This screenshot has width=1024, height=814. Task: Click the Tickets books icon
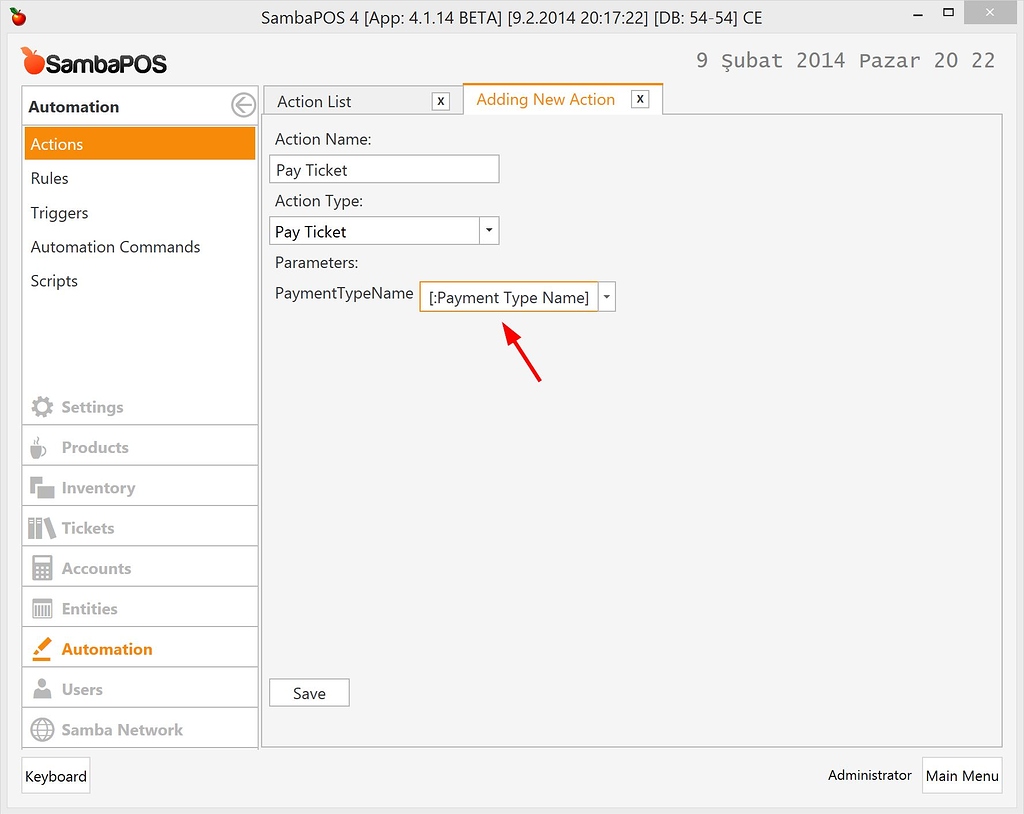pyautogui.click(x=42, y=527)
